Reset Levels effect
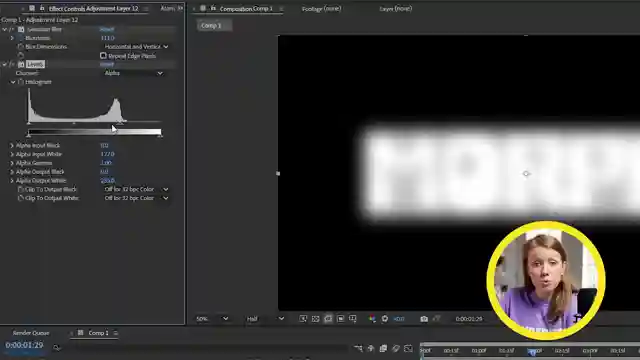Image resolution: width=640 pixels, height=360 pixels. [x=107, y=64]
